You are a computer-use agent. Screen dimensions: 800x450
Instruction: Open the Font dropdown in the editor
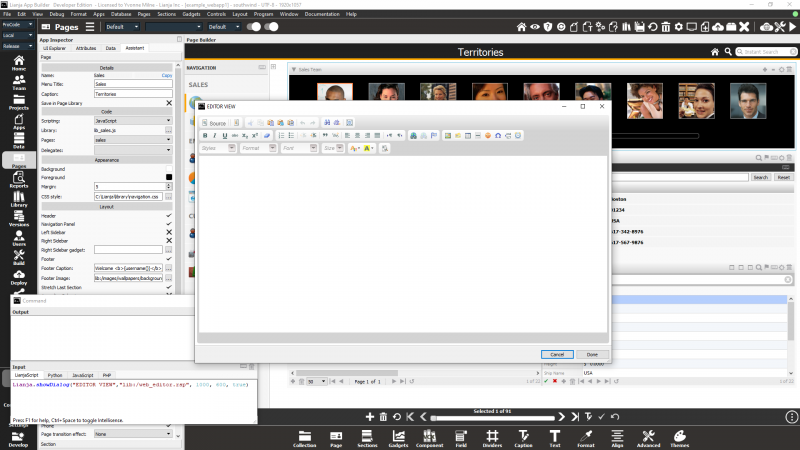tap(299, 148)
